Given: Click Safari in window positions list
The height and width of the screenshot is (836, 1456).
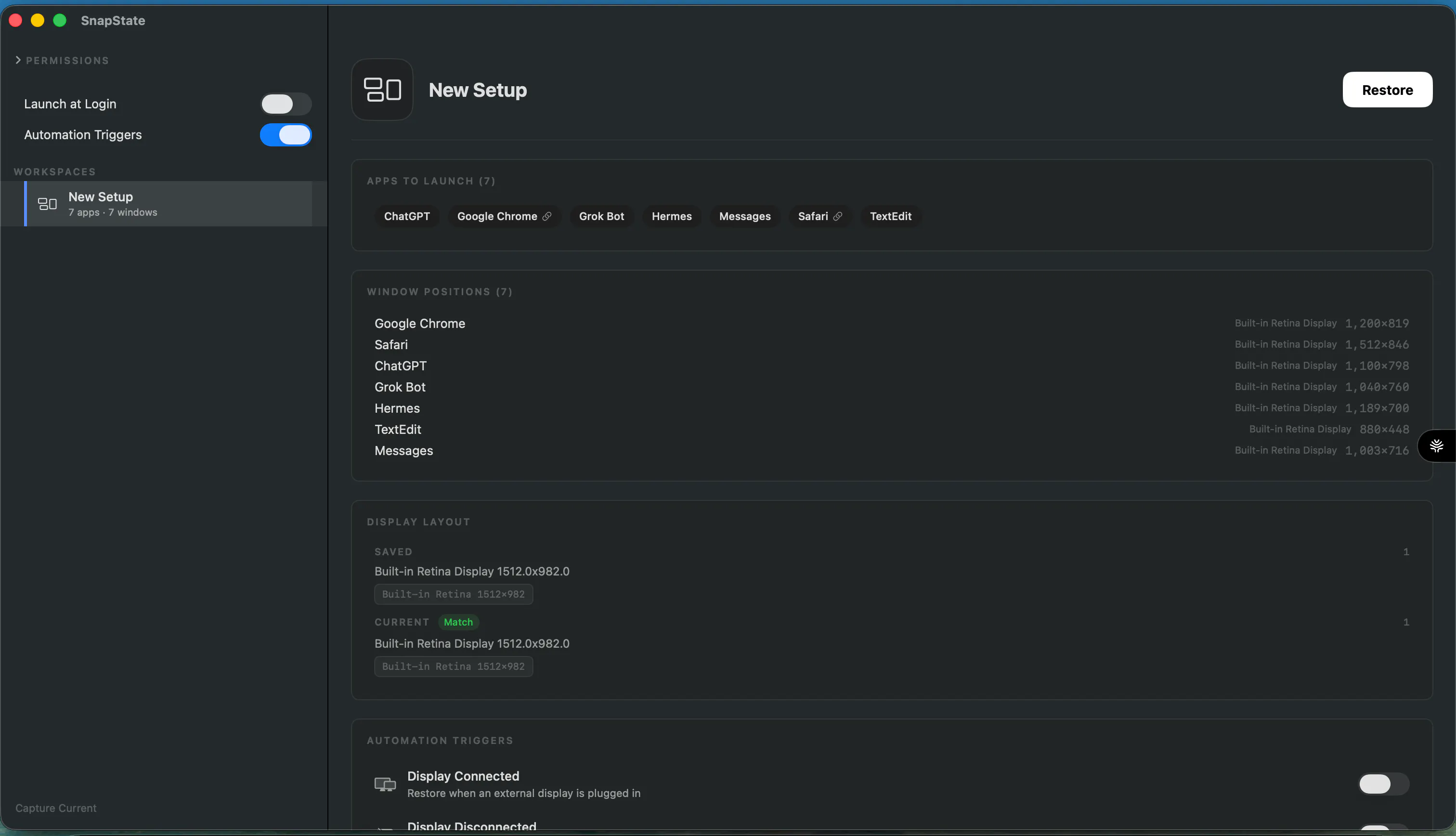Looking at the screenshot, I should [x=391, y=344].
